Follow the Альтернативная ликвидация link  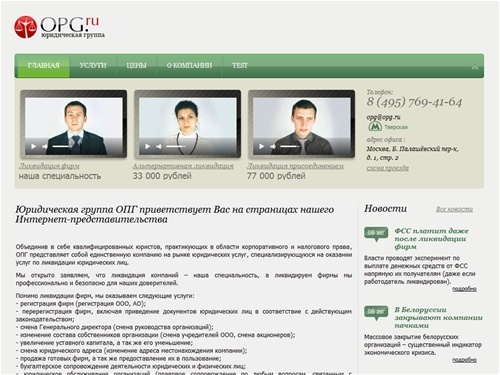[x=183, y=166]
